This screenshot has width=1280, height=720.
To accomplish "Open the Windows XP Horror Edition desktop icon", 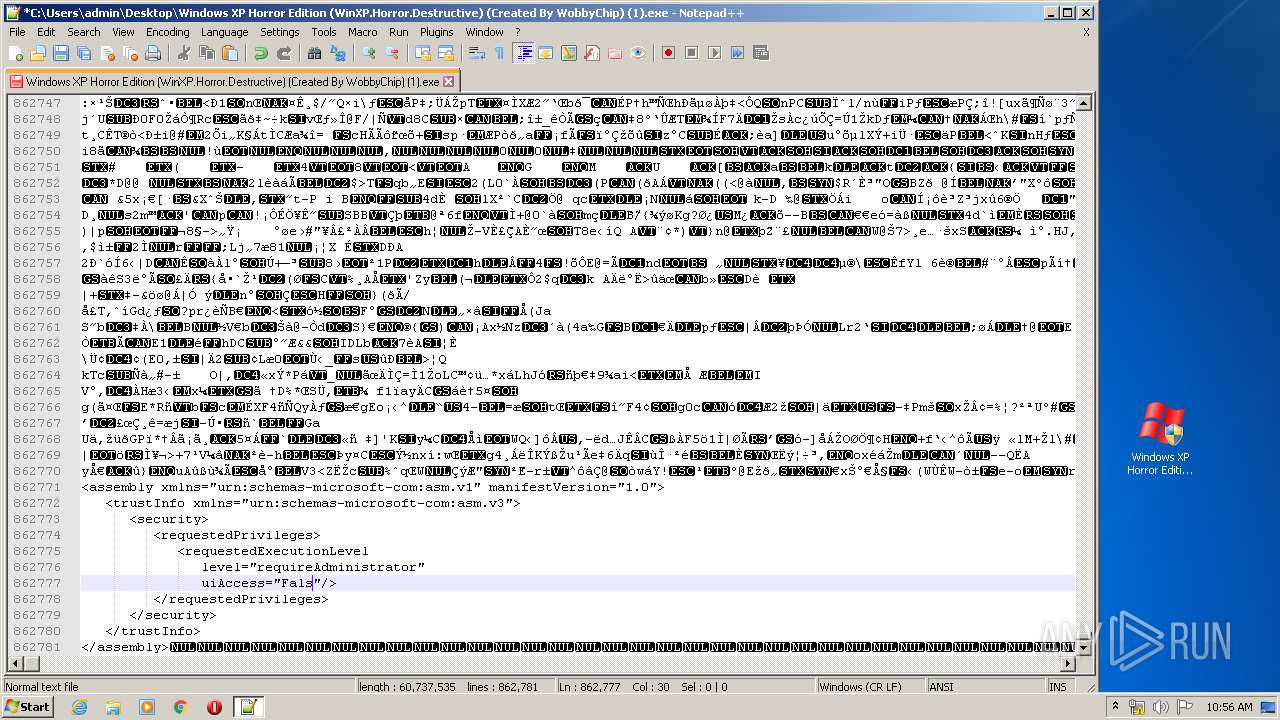I will point(1160,440).
